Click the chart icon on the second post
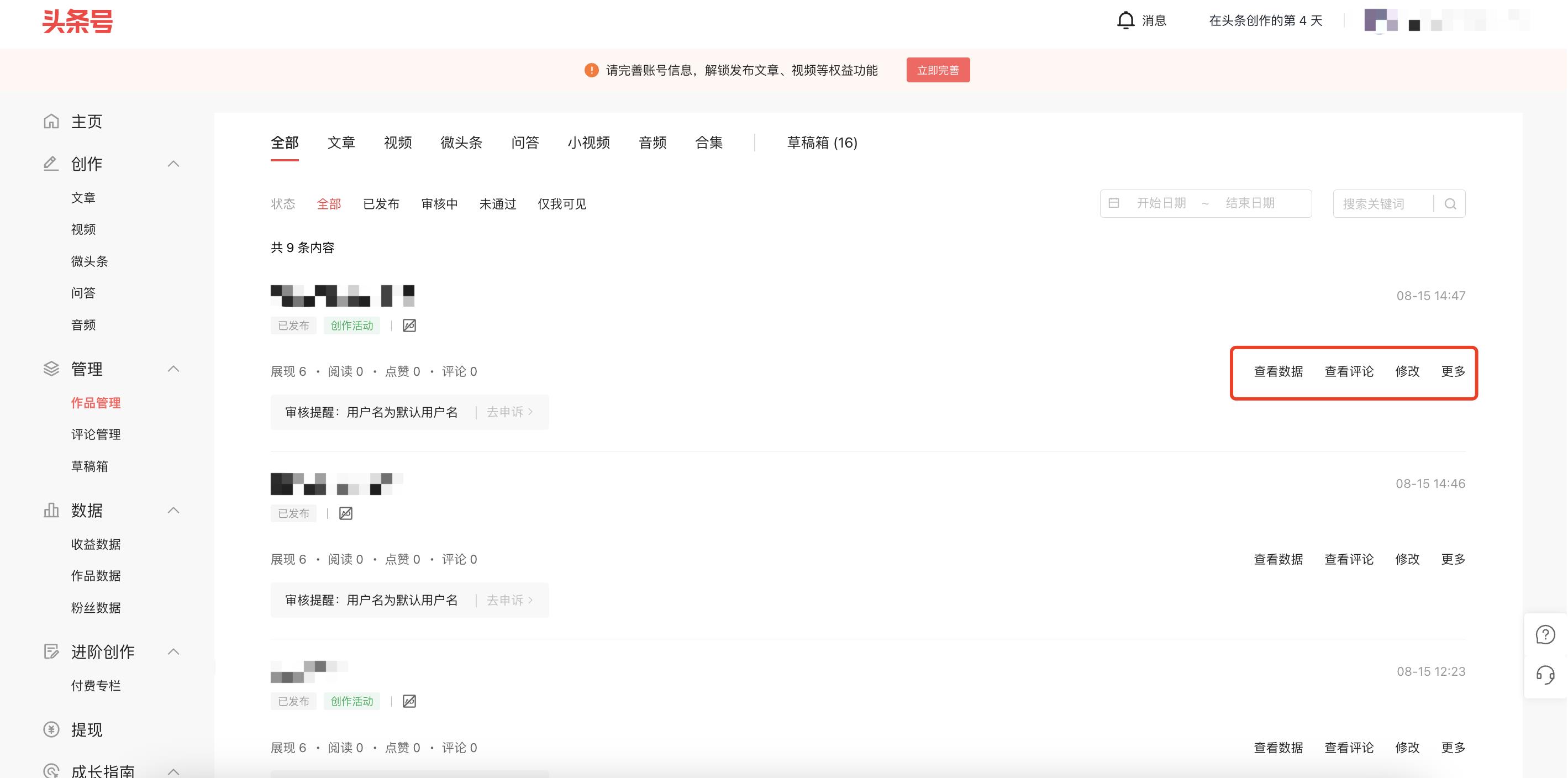 [346, 514]
